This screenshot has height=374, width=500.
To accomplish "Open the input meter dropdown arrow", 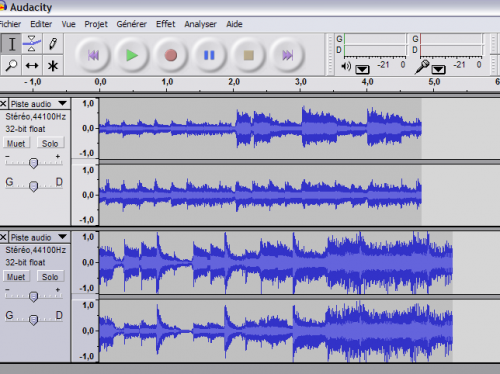I will (438, 69).
